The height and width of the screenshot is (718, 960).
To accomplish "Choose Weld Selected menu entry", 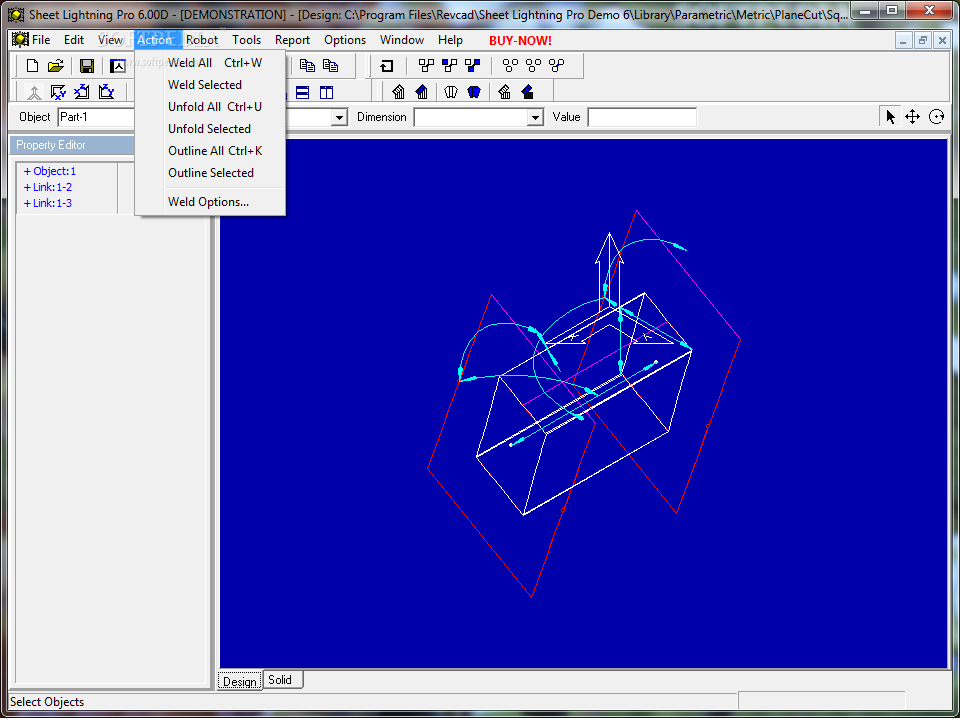I will click(210, 85).
